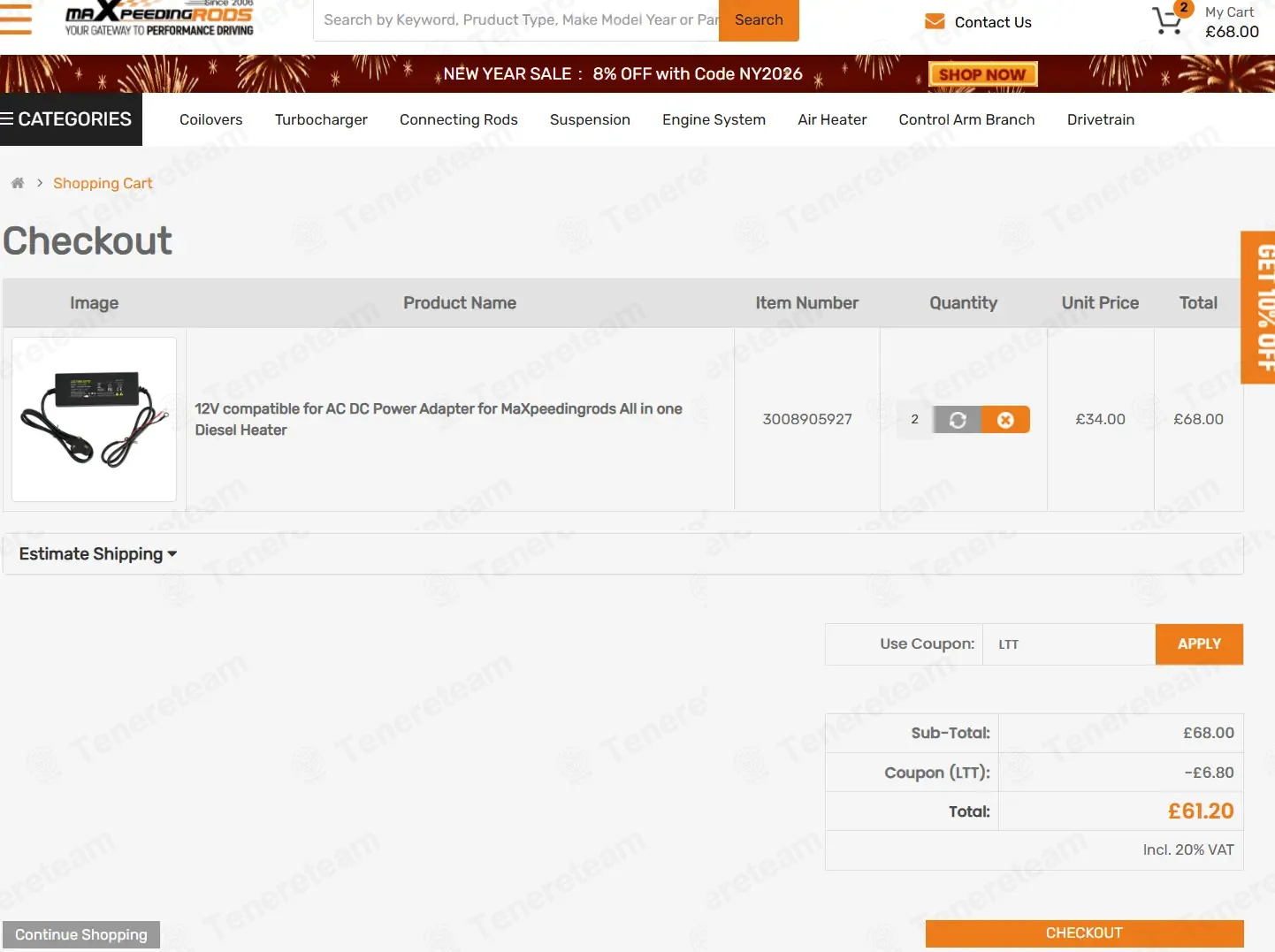1275x952 pixels.
Task: Open the 12V Power Adapter product link
Action: tap(439, 419)
